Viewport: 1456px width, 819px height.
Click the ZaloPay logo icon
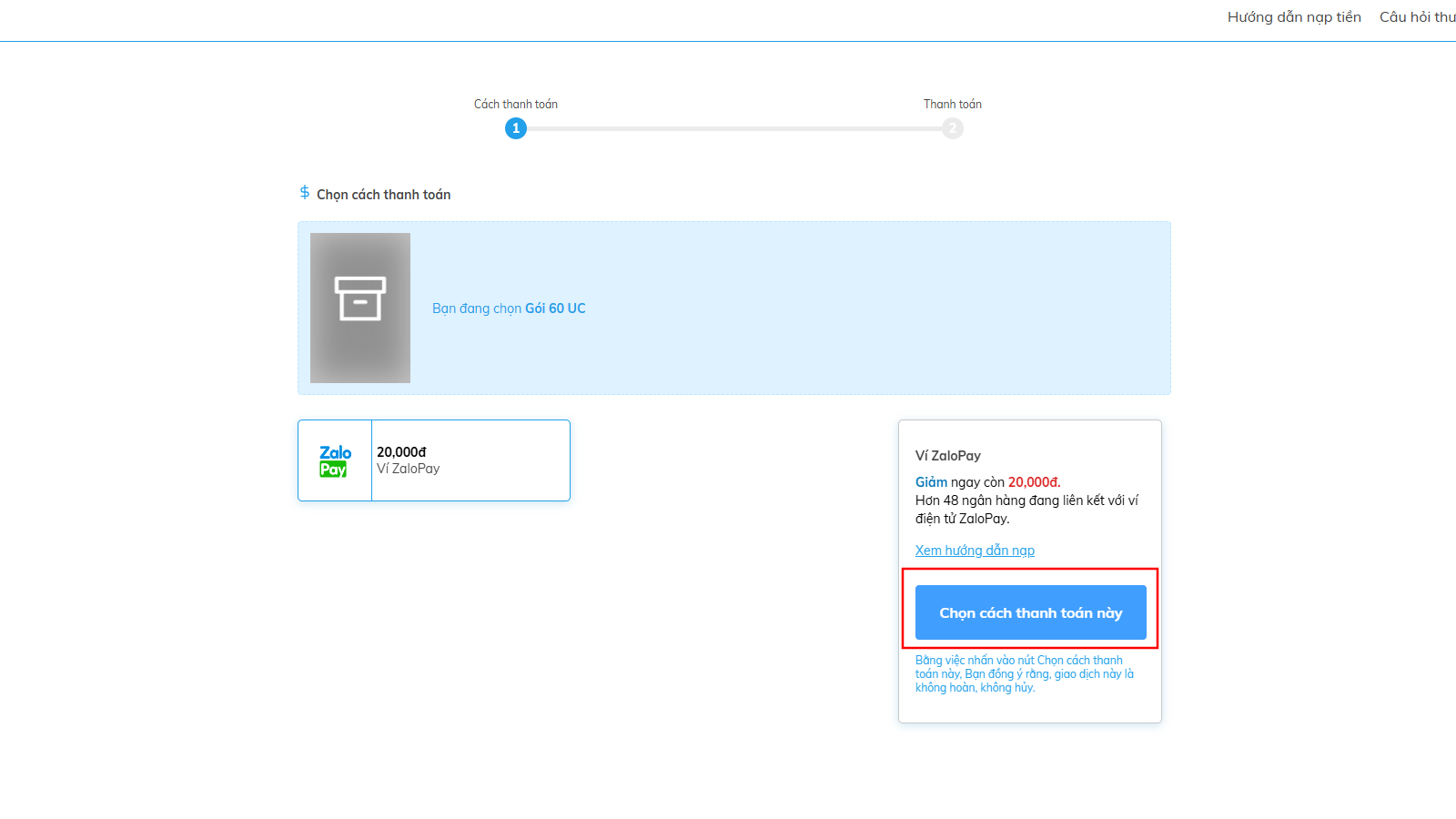tap(335, 460)
